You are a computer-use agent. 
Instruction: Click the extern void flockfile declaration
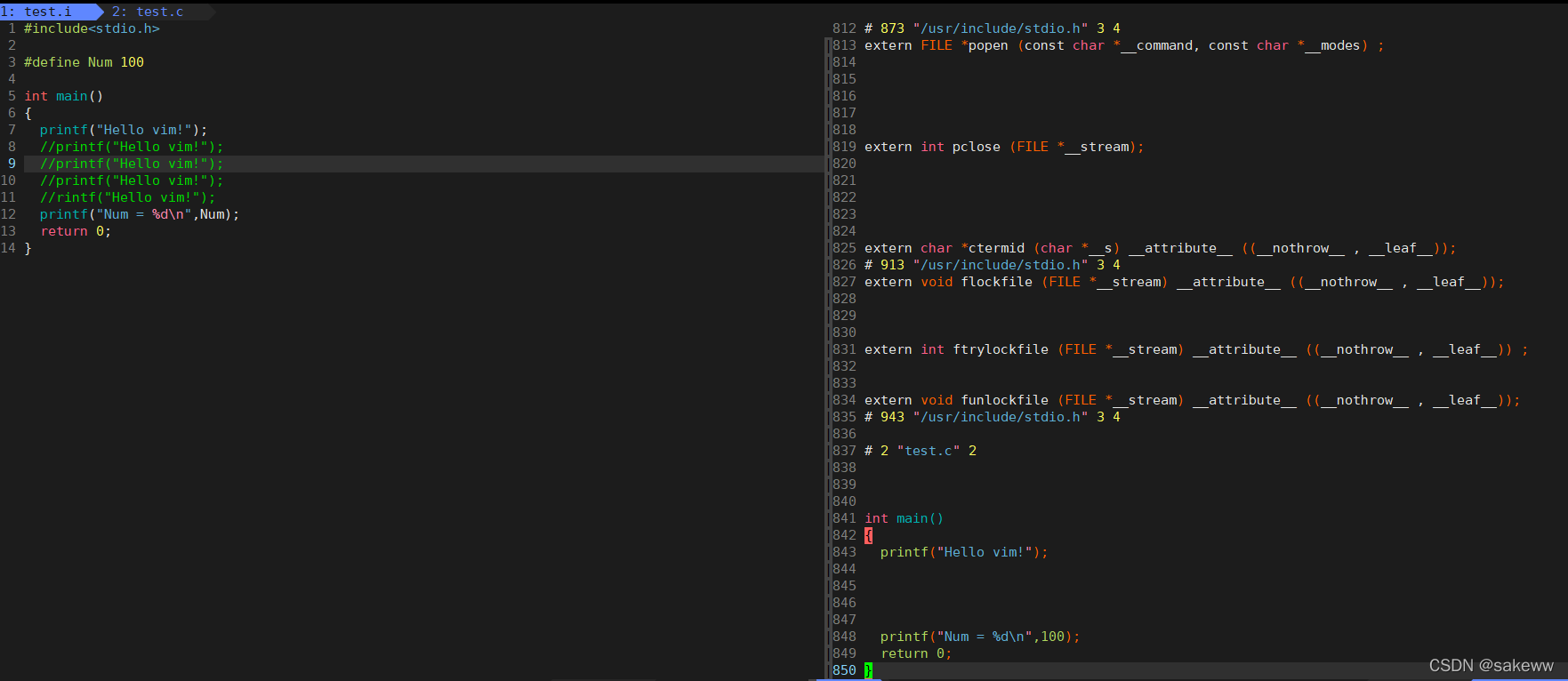pyautogui.click(x=1185, y=282)
